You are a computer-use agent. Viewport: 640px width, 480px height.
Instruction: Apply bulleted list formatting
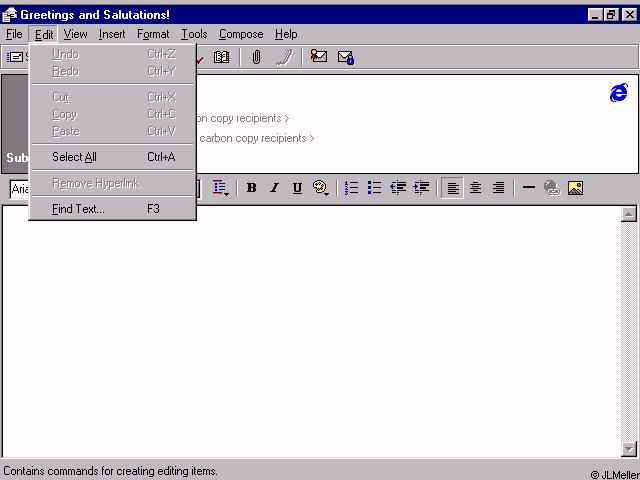[x=374, y=188]
